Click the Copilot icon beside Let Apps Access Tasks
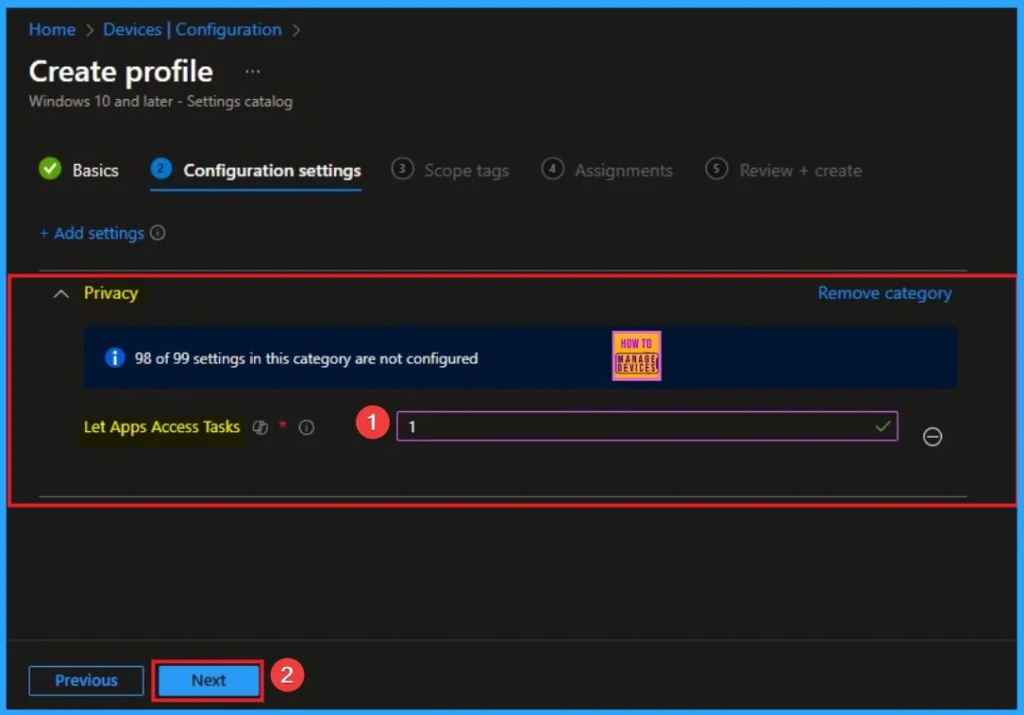 coord(261,428)
